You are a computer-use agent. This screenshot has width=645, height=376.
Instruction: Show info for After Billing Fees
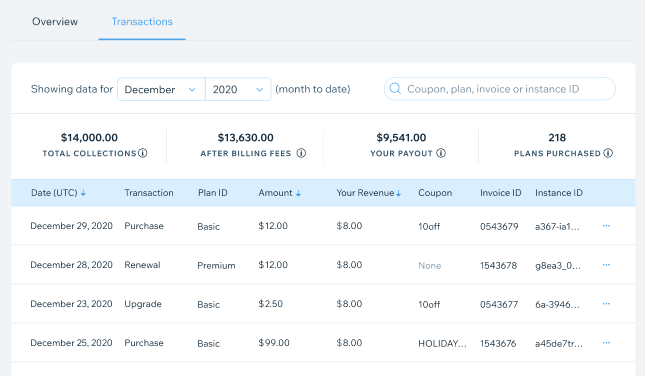(301, 153)
